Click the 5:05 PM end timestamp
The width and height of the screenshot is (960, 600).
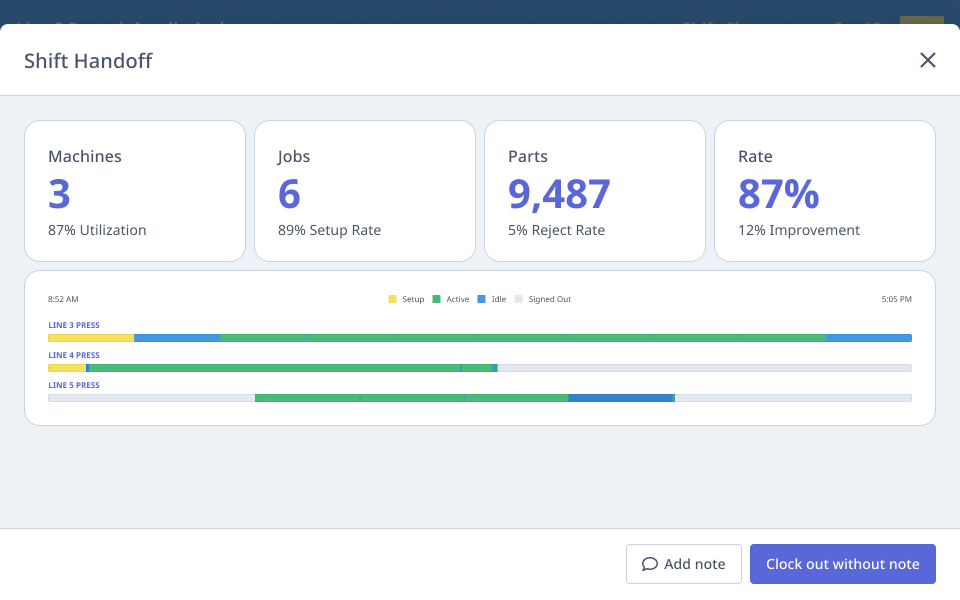[897, 299]
